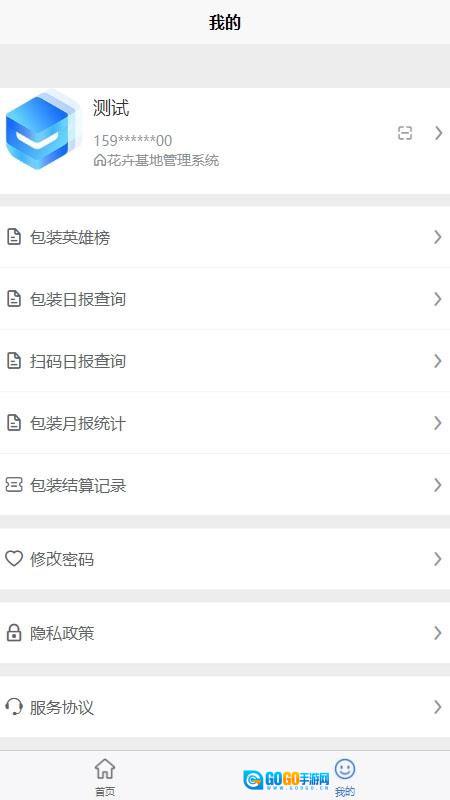The height and width of the screenshot is (800, 450).
Task: Open chevron on 修改密码 row
Action: 437,559
